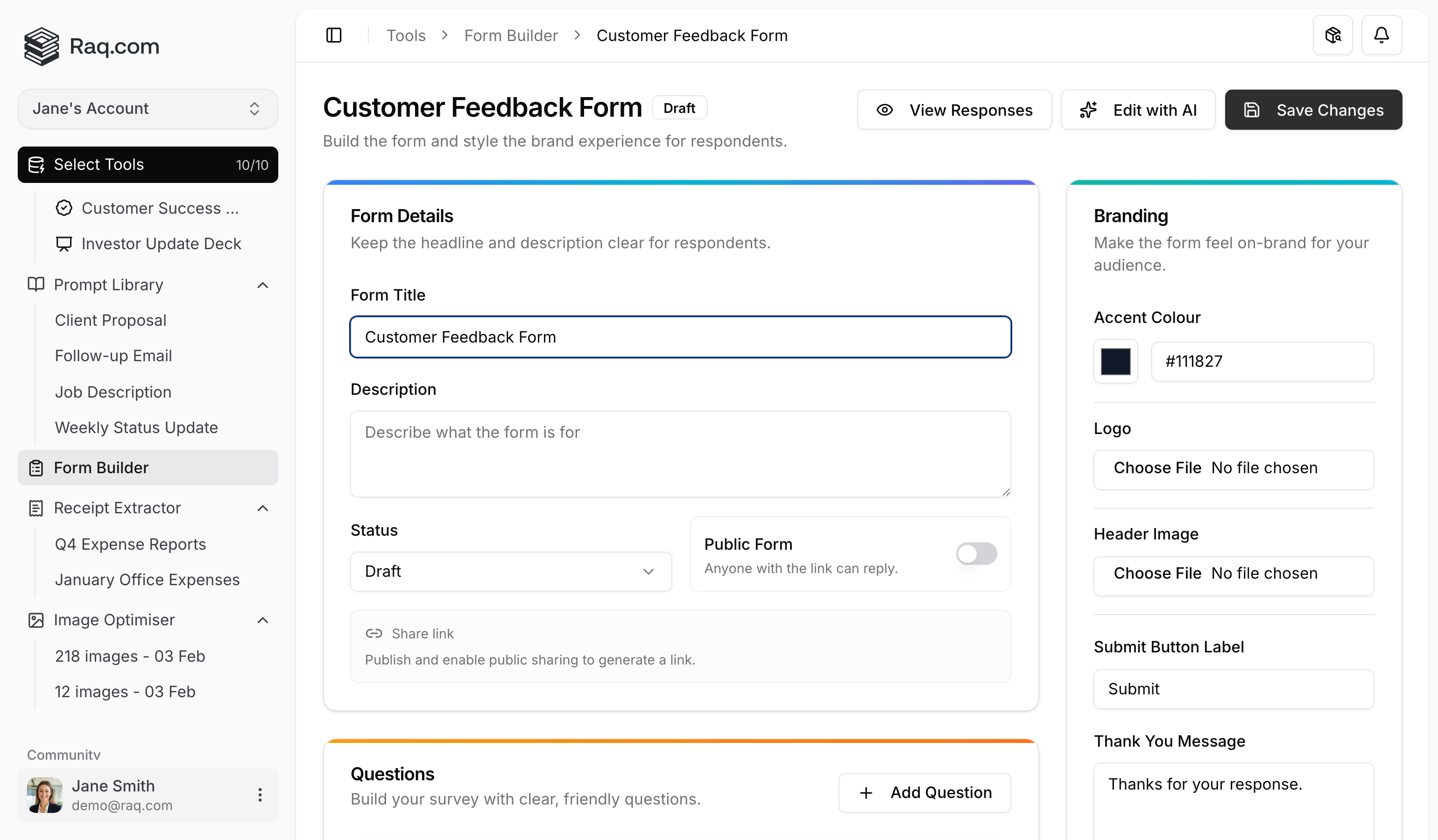Click the notification bell icon
This screenshot has width=1438, height=840.
click(x=1382, y=35)
